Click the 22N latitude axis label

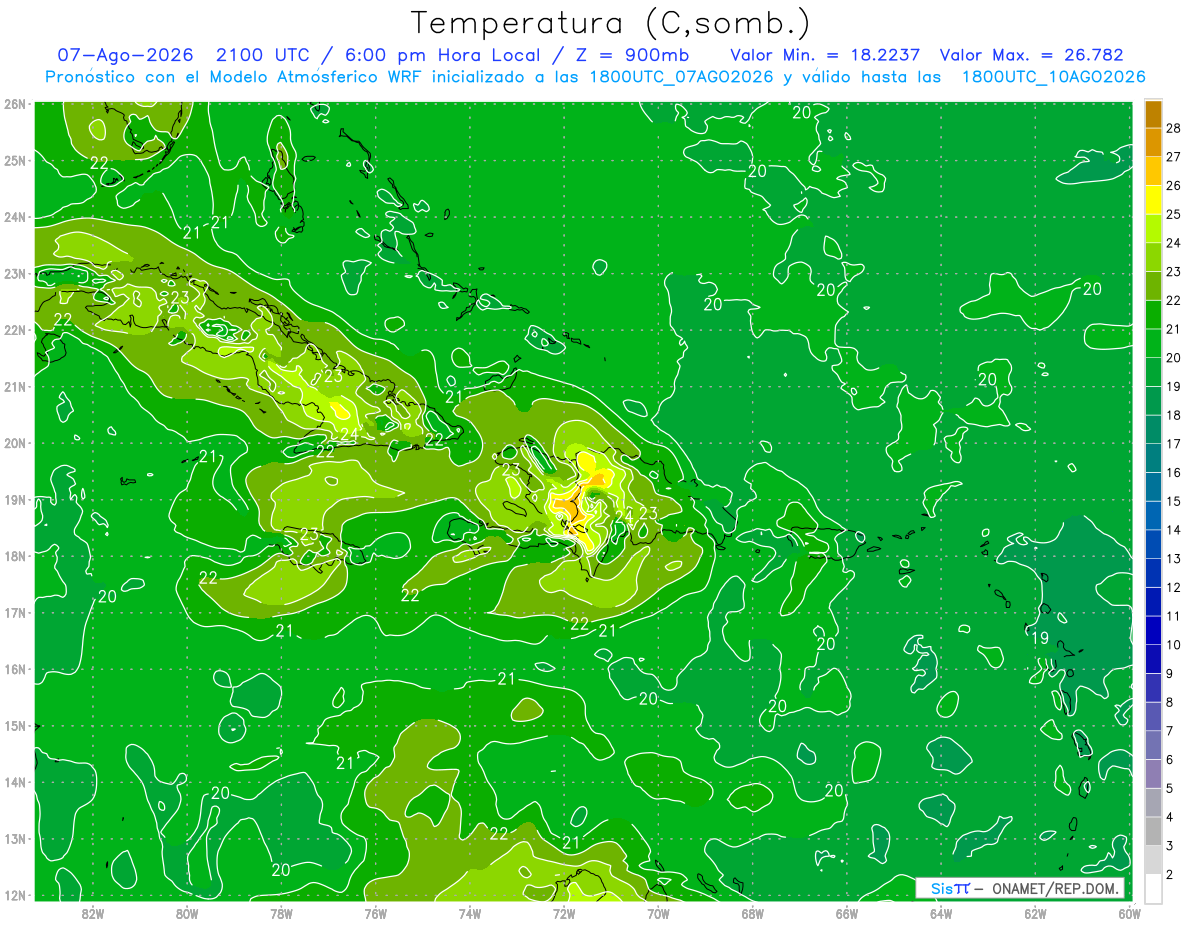coord(14,330)
